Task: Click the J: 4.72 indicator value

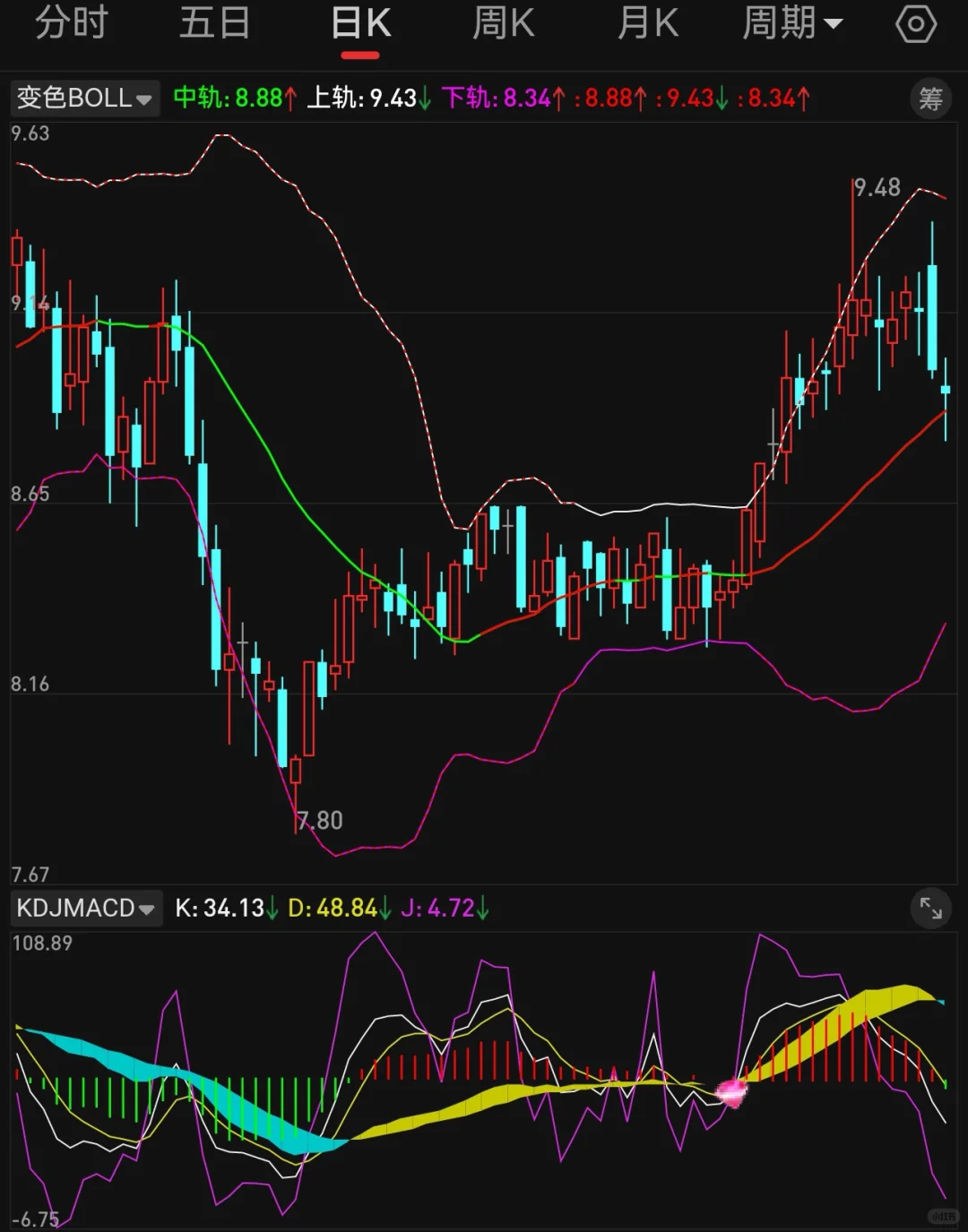Action: (445, 908)
